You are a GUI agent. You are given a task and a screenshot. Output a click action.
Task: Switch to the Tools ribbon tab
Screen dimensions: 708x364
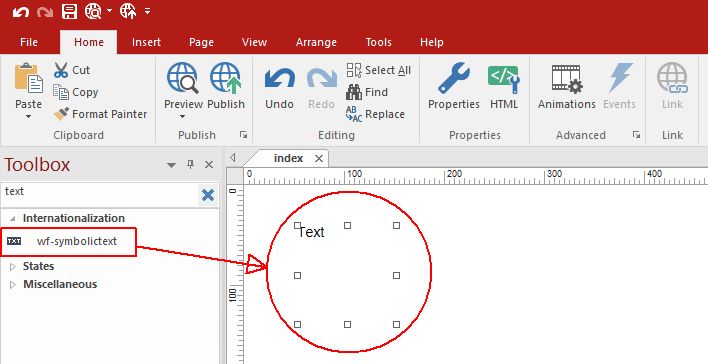(x=378, y=42)
